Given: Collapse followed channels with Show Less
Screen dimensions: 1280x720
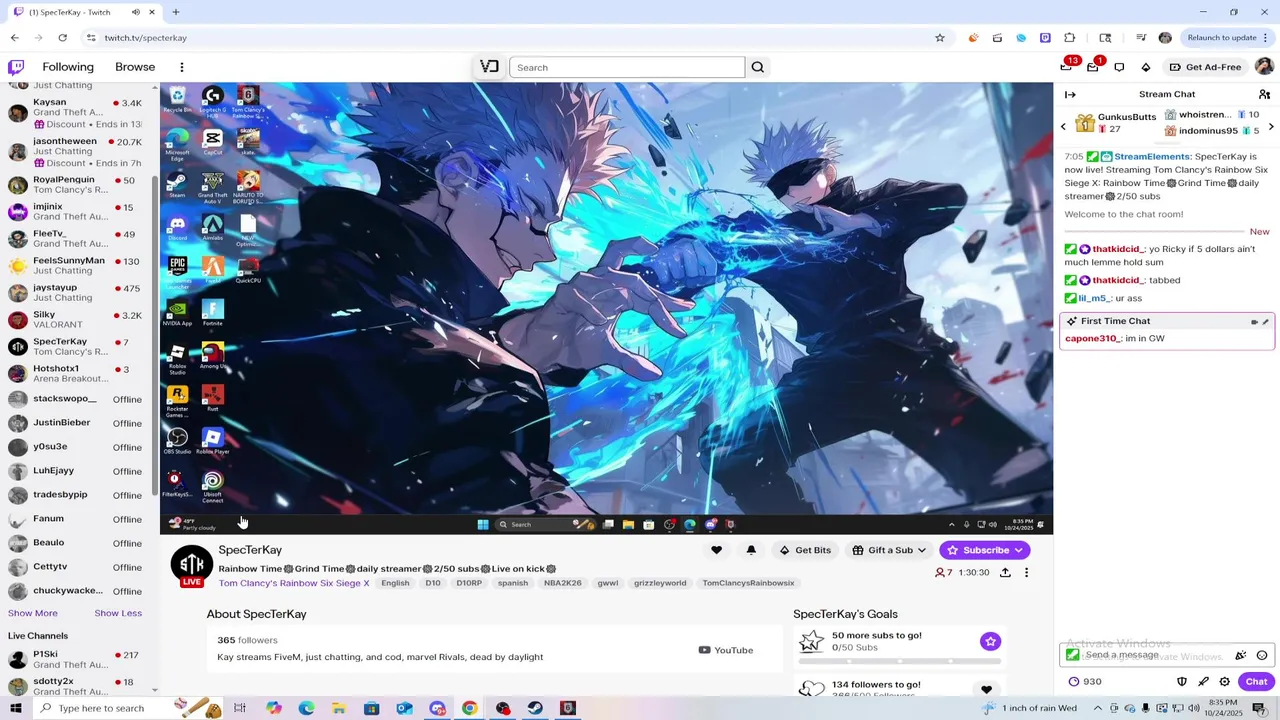Looking at the screenshot, I should 118,613.
